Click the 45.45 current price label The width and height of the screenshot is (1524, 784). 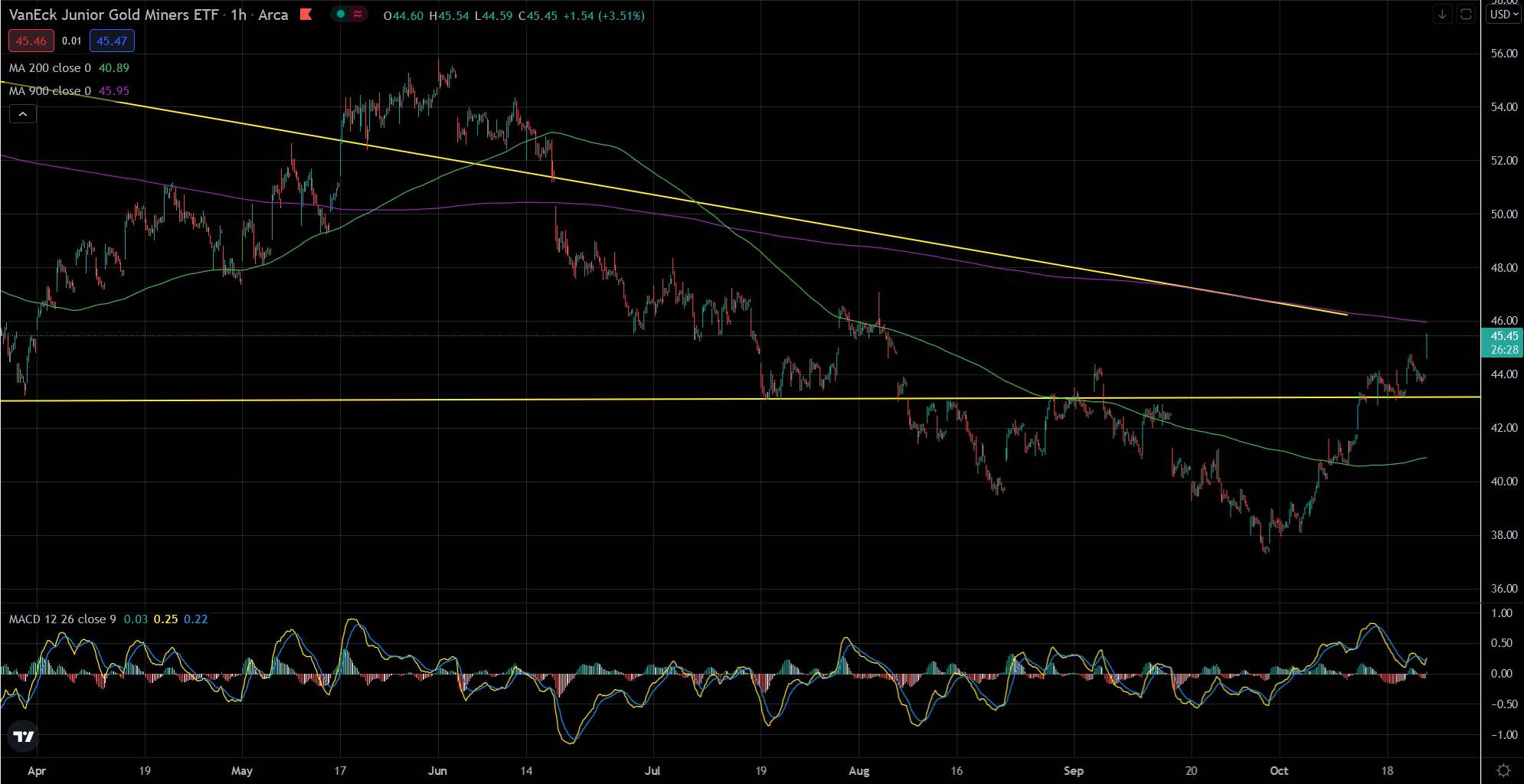(1504, 336)
